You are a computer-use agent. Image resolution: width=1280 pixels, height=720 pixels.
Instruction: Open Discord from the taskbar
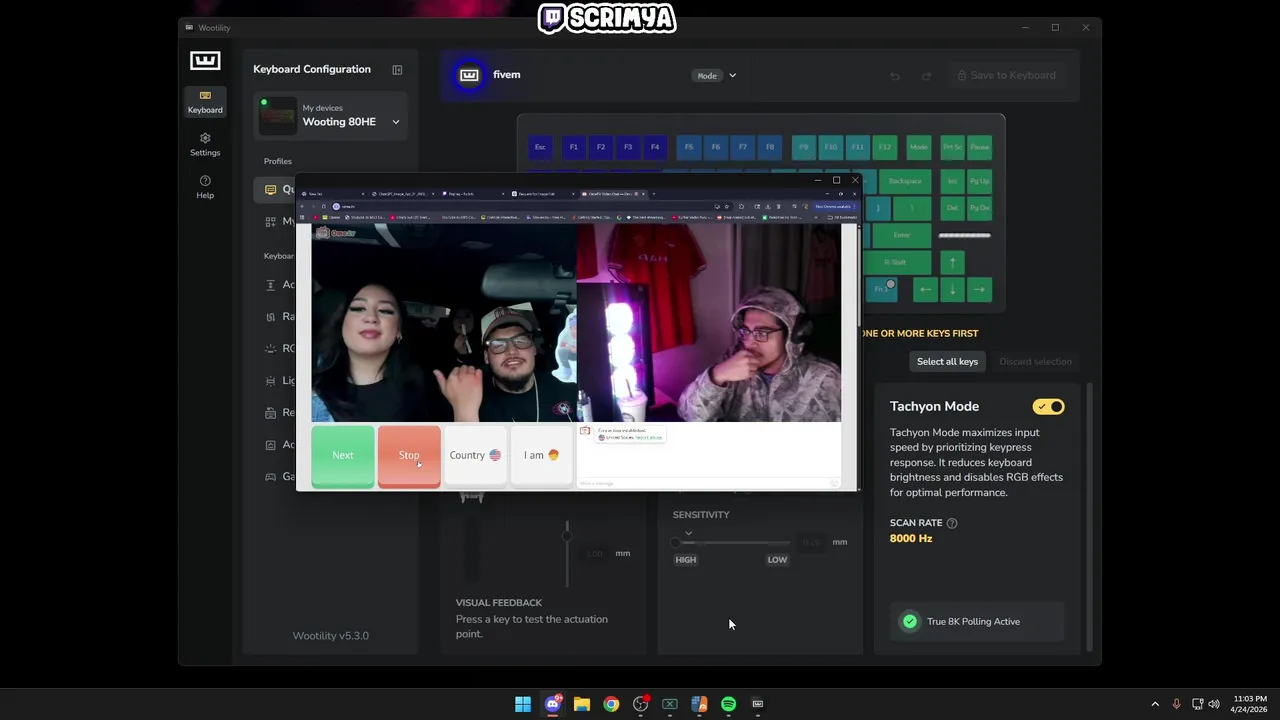pyautogui.click(x=552, y=704)
